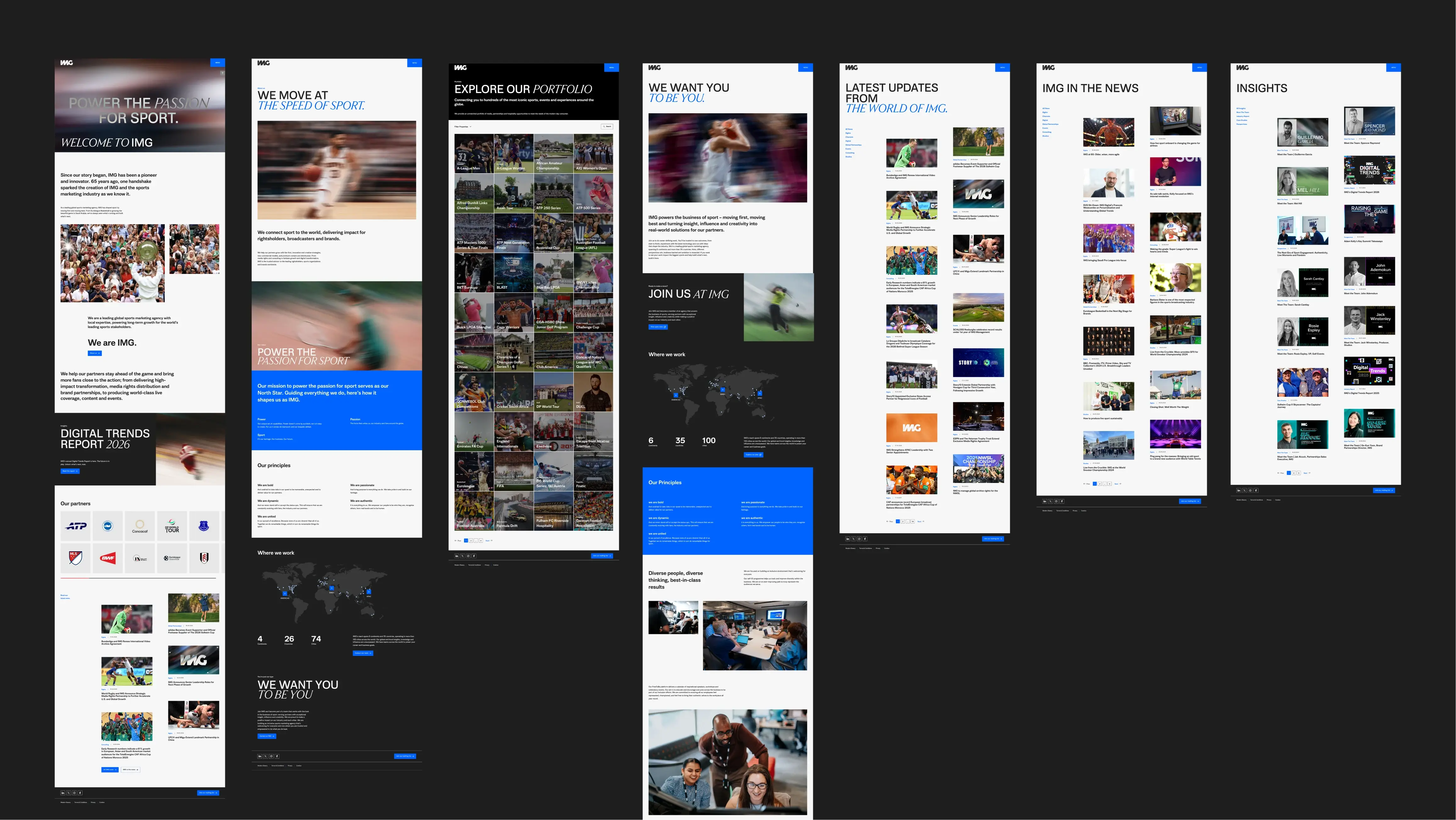Screen dimensions: 1456x820
Task: Click IMG logo on Explore Our Portfolio header
Action: click(461, 68)
